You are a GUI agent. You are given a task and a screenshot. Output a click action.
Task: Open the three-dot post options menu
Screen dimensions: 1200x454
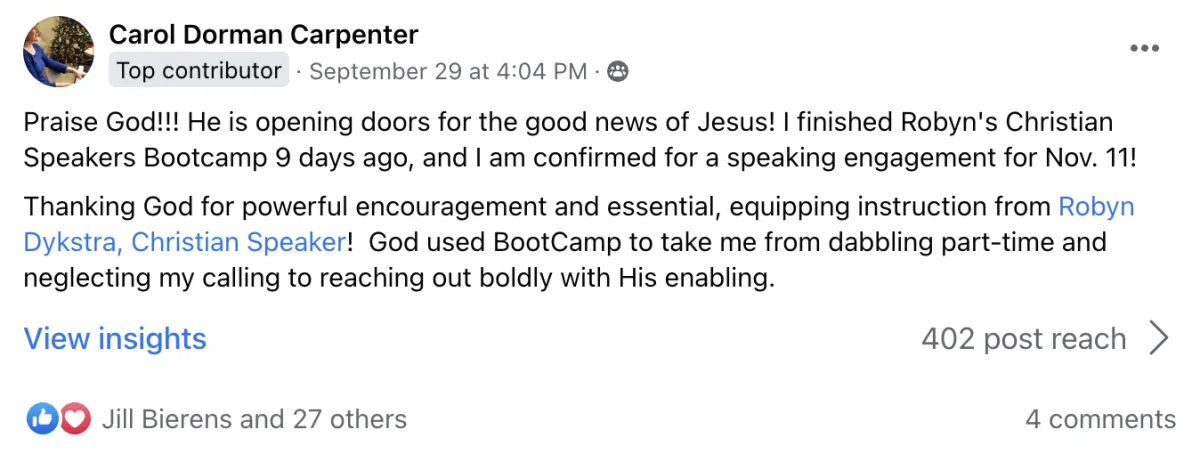(x=1144, y=48)
